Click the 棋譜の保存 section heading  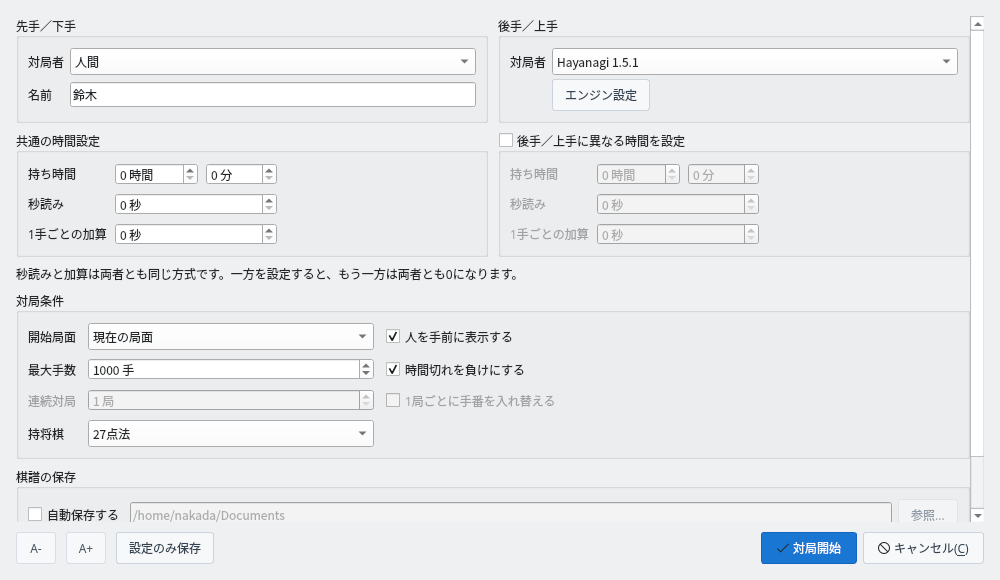[x=46, y=477]
